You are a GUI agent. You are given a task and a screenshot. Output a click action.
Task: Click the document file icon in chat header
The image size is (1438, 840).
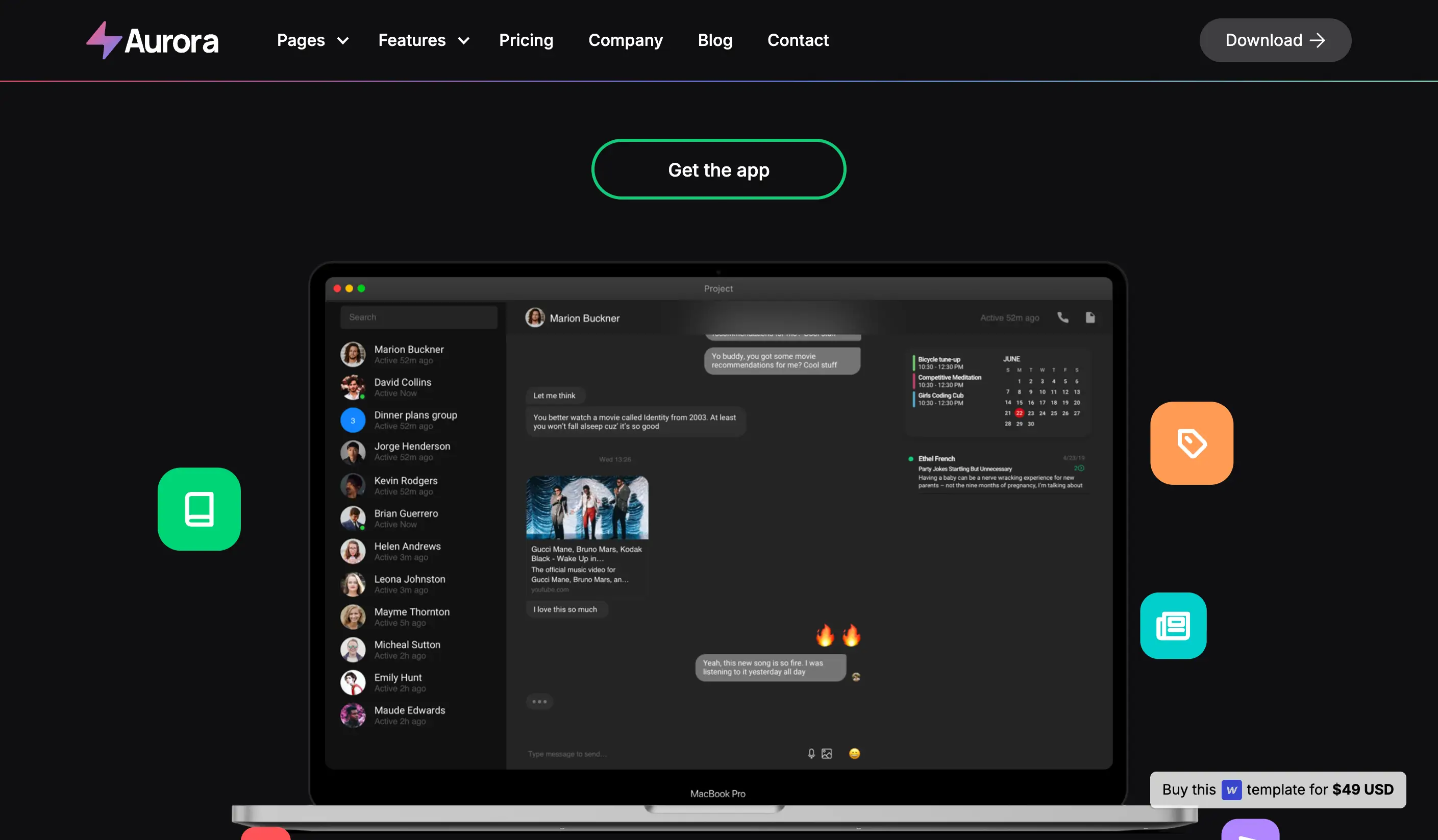[1090, 317]
